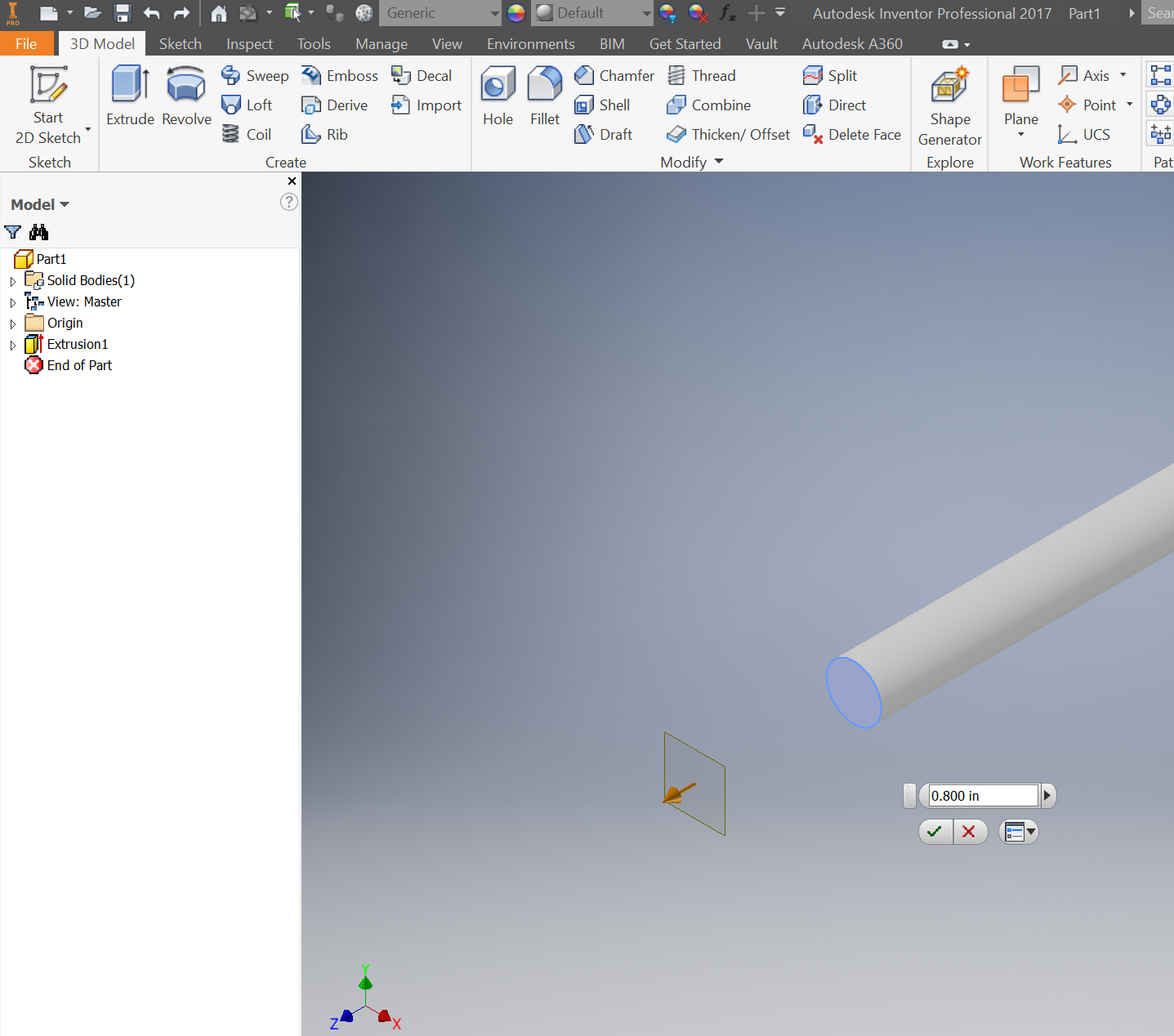Viewport: 1174px width, 1036px height.
Task: Start a new 2D Sketch
Action: 48,105
